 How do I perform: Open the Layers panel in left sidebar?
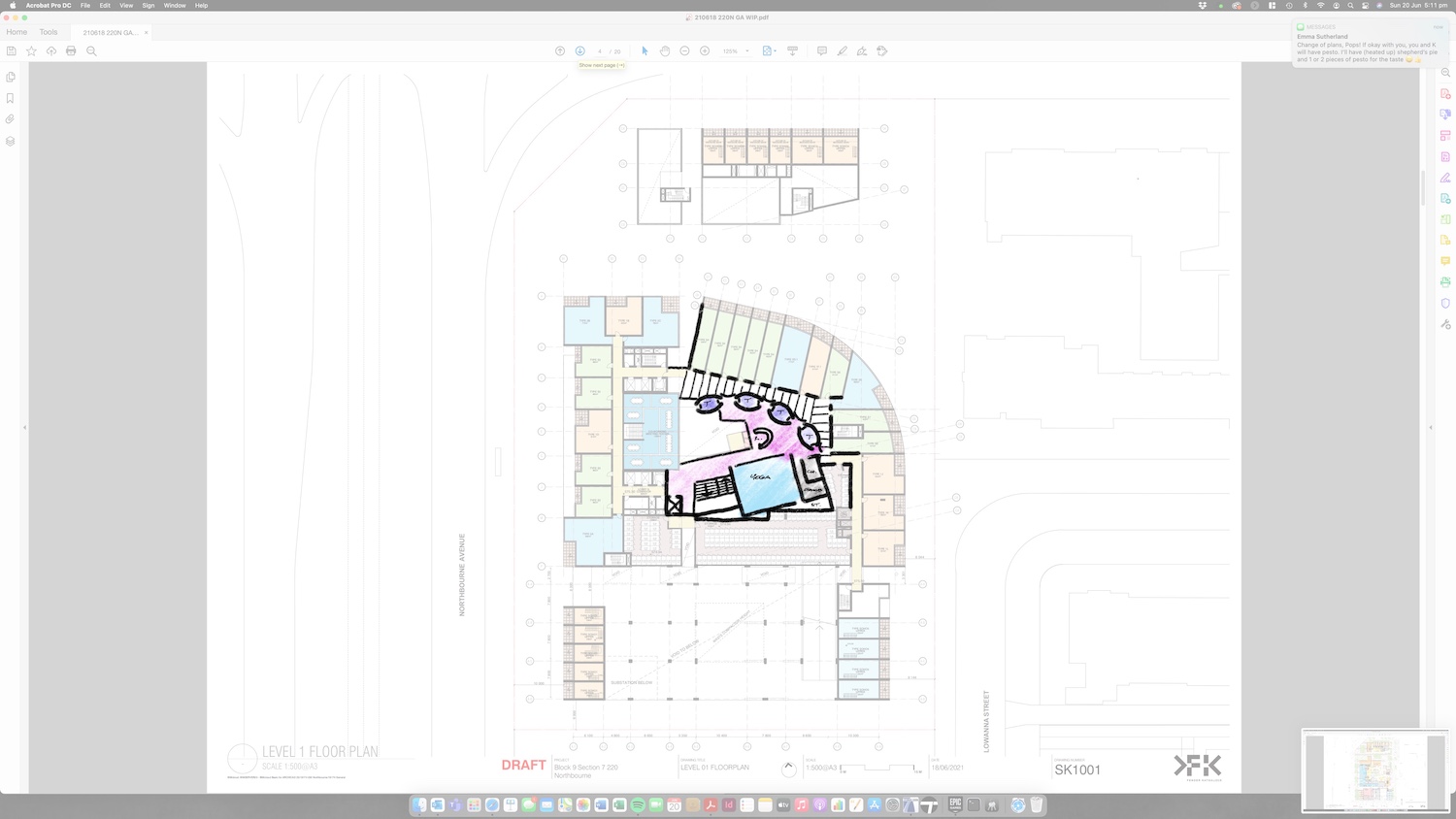pos(11,141)
